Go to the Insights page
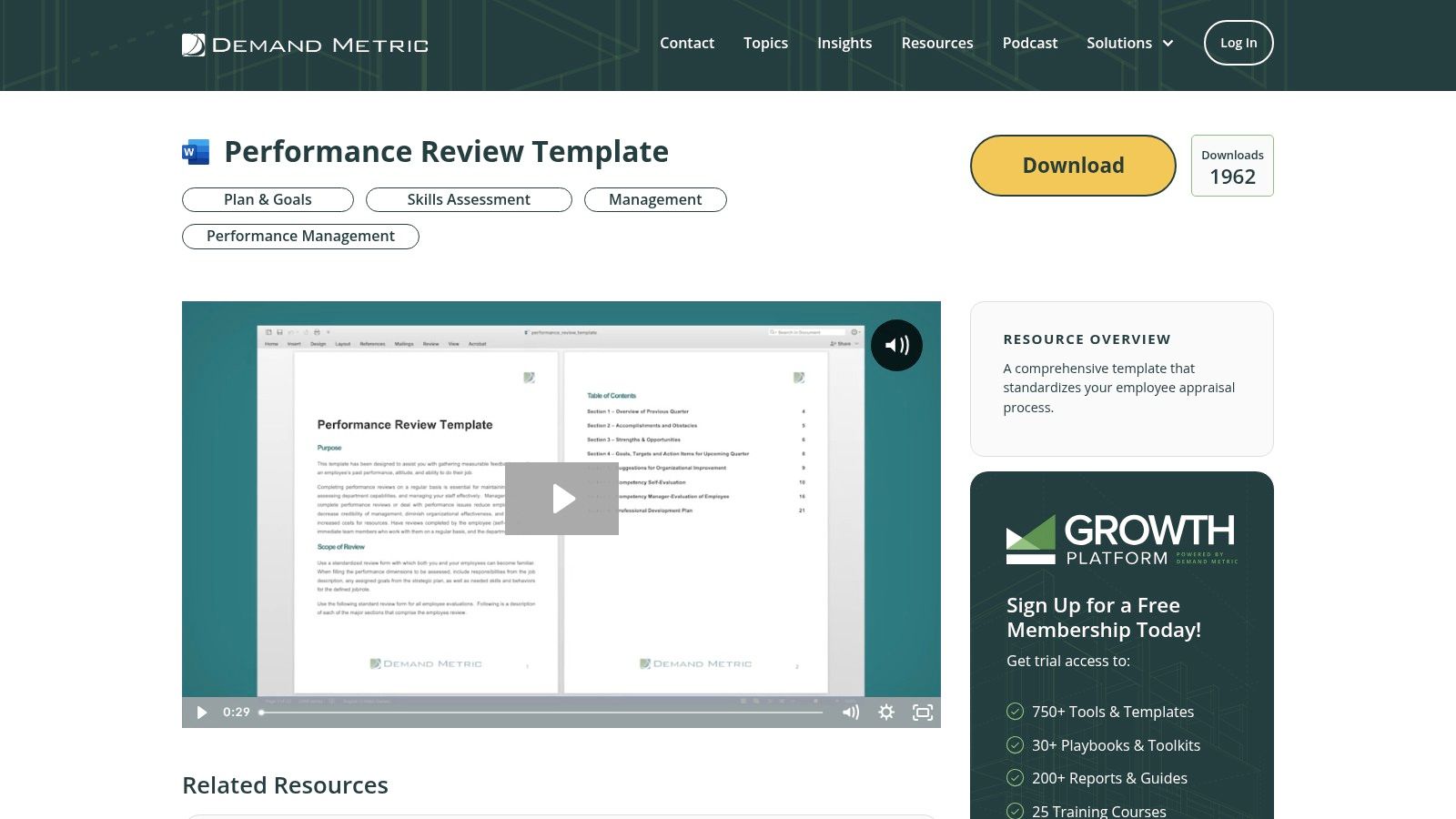Viewport: 1456px width, 819px height. tap(844, 43)
